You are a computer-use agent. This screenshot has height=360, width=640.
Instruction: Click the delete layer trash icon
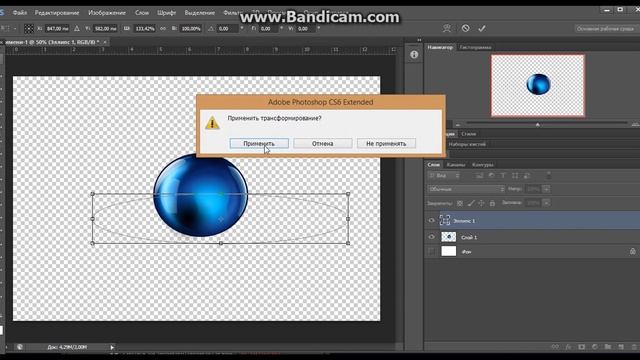[634, 347]
